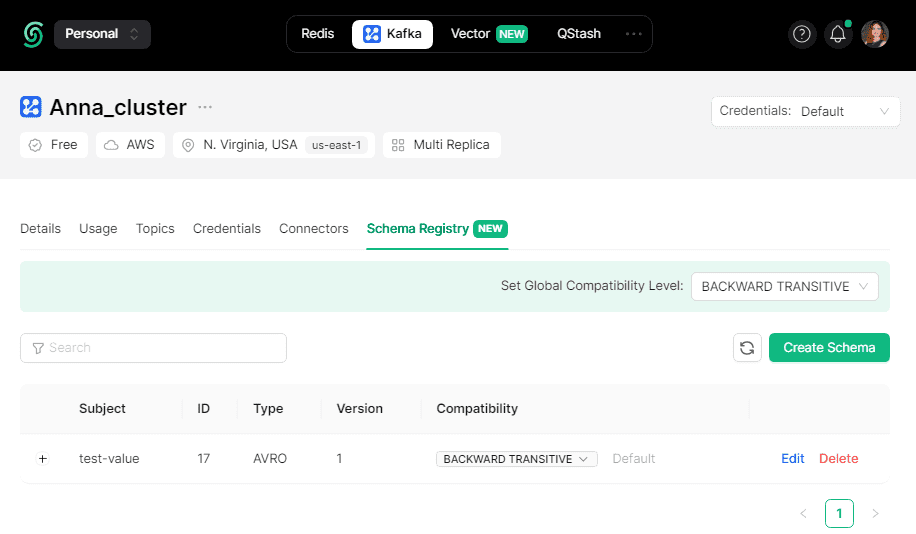The height and width of the screenshot is (534, 916).
Task: Click the AWS provider badge
Action: pos(130,145)
